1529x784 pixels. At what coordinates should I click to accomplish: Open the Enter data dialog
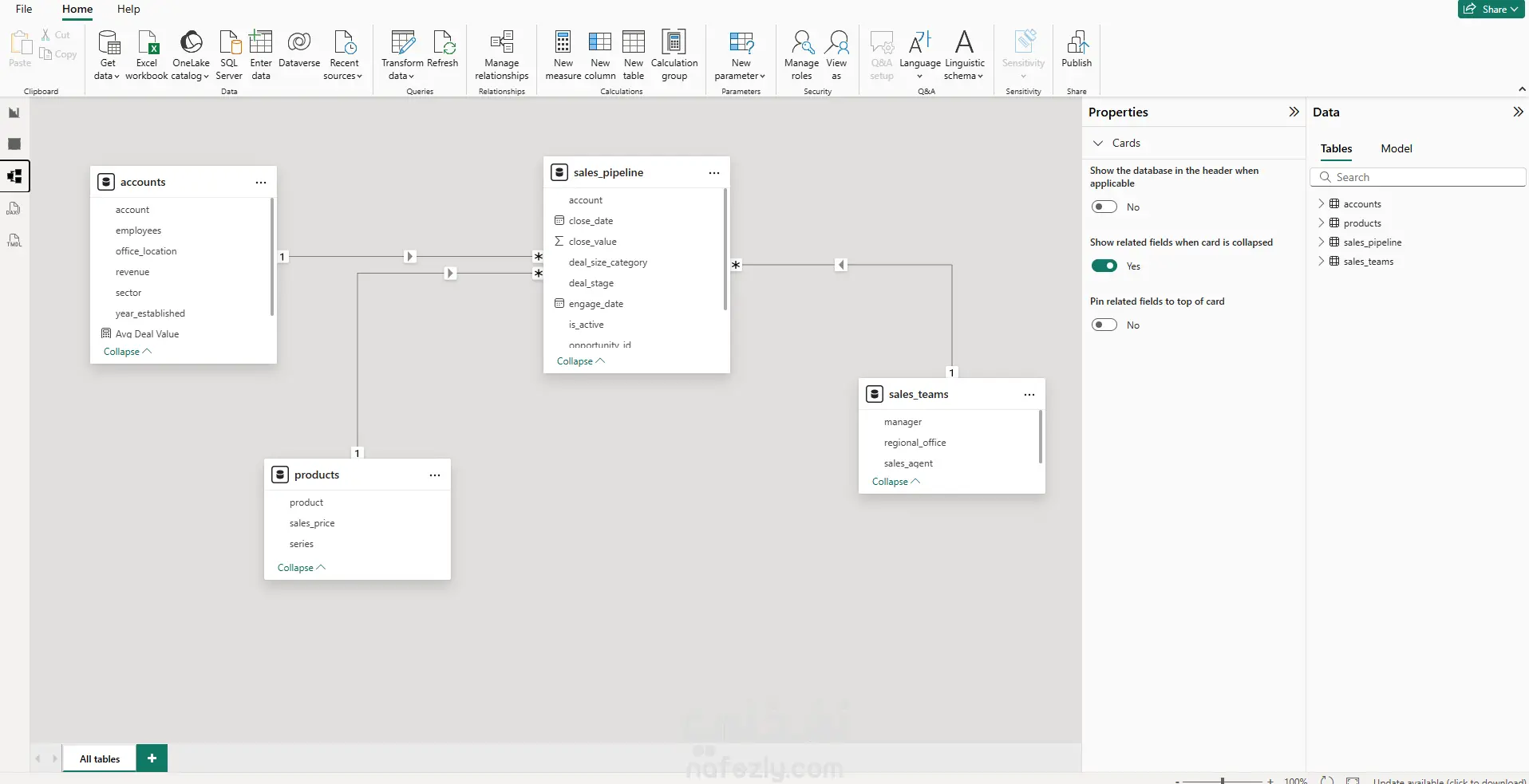[x=261, y=54]
